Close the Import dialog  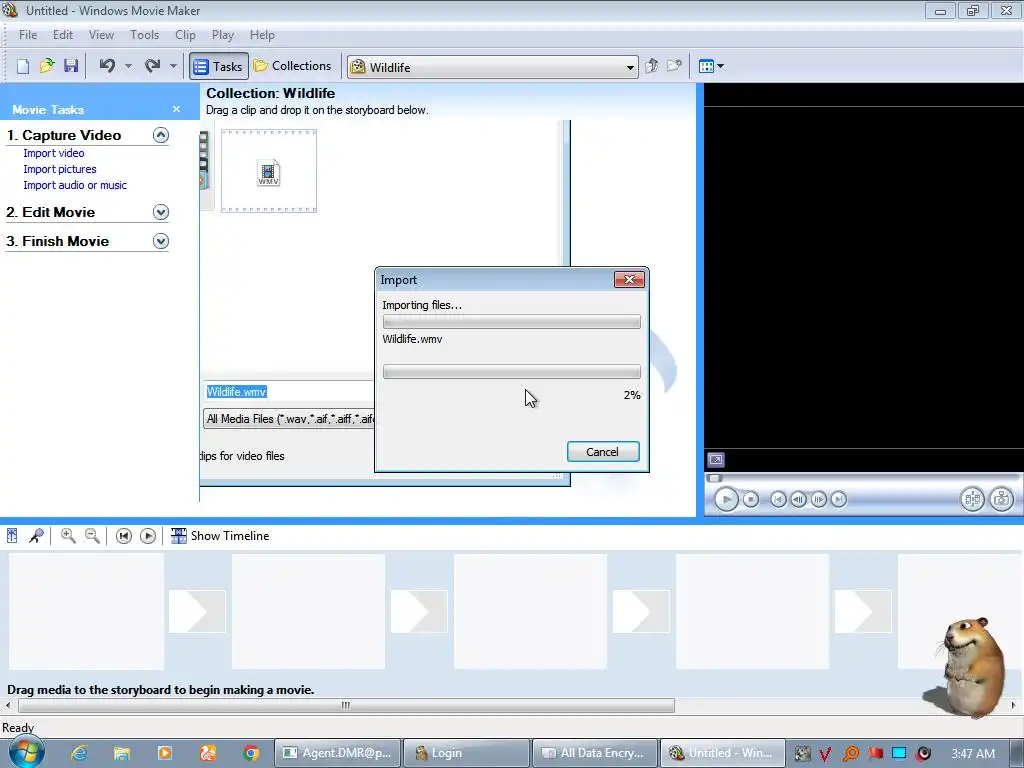point(629,280)
